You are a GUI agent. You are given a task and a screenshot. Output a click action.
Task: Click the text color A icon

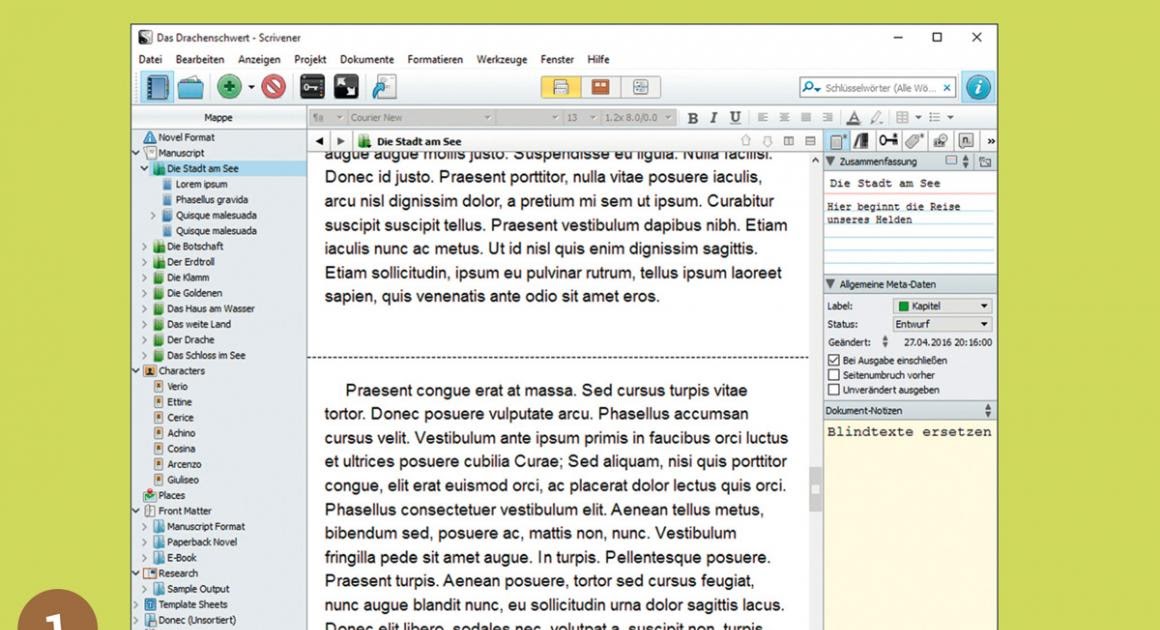point(854,118)
